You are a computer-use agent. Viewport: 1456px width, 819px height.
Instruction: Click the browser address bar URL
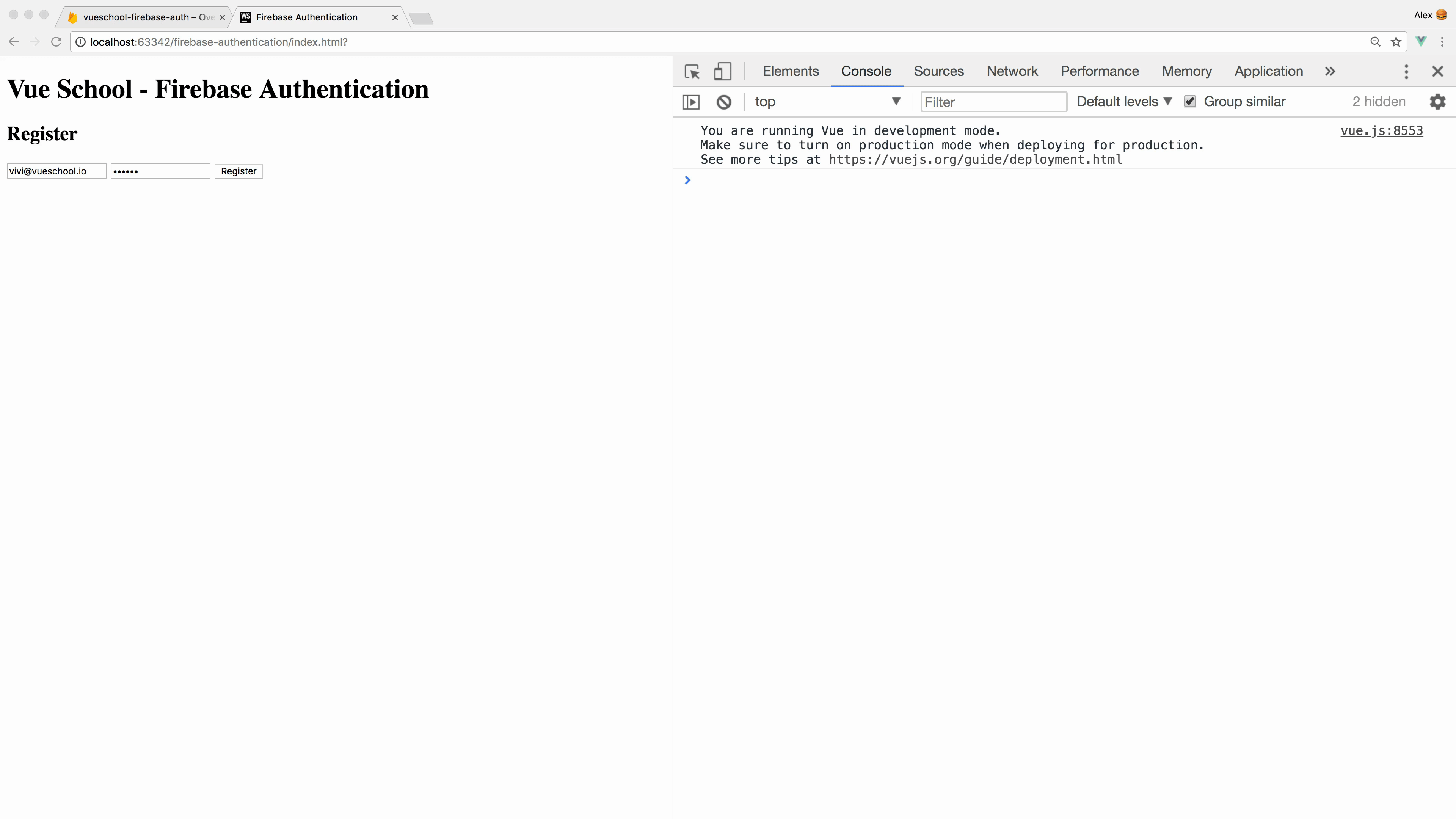pyautogui.click(x=219, y=42)
